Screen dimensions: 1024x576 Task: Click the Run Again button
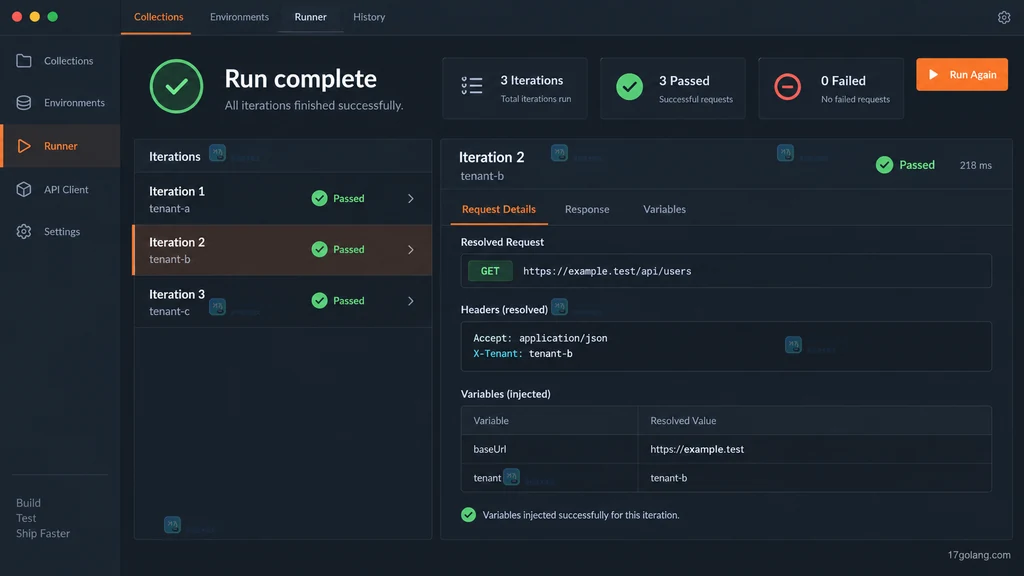point(962,74)
